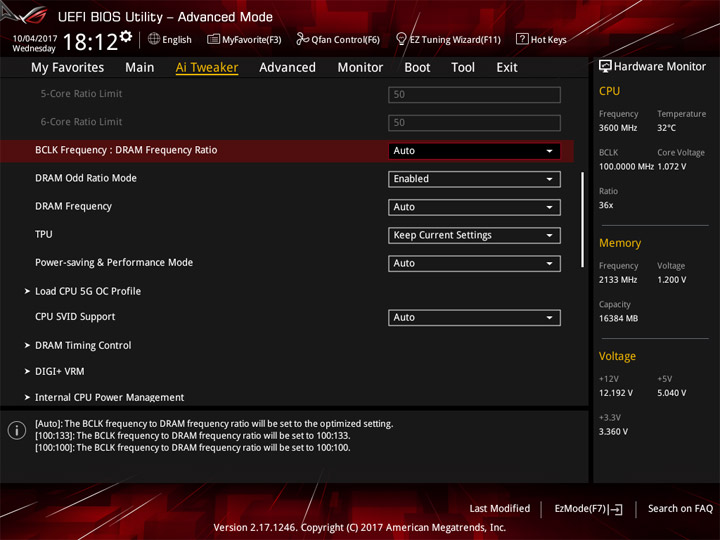
Task: Open MyFavorite(F3) panel
Action: (x=252, y=39)
